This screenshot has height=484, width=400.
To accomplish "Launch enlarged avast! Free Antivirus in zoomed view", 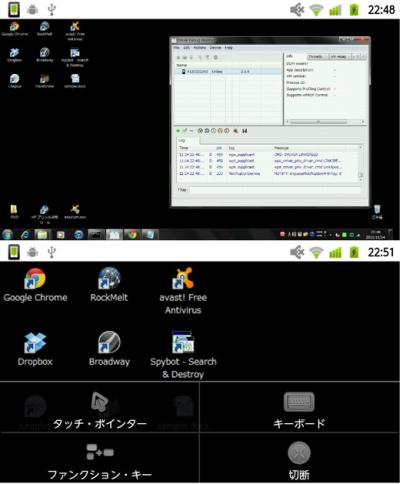I will (183, 291).
